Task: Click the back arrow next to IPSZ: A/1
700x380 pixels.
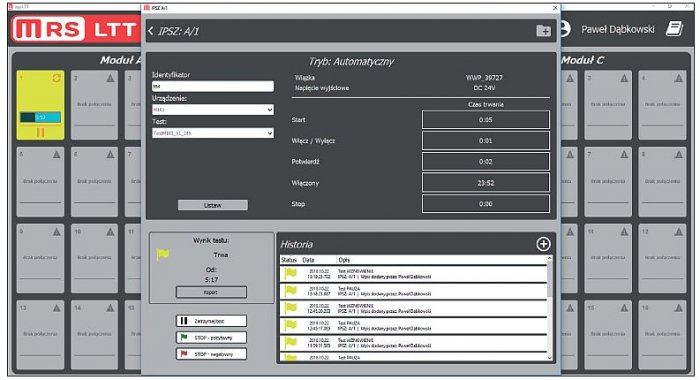Action: click(x=150, y=31)
